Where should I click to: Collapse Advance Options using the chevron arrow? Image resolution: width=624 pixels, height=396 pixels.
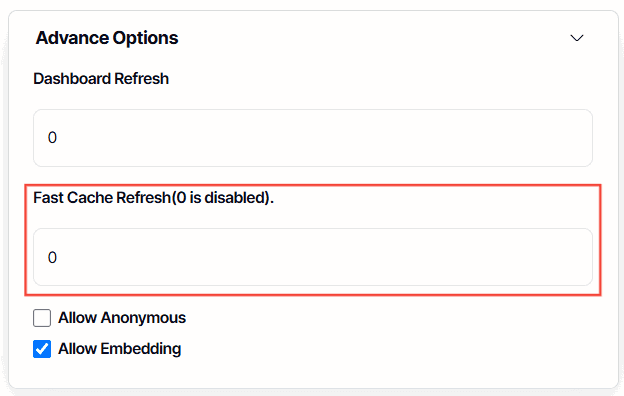[577, 38]
